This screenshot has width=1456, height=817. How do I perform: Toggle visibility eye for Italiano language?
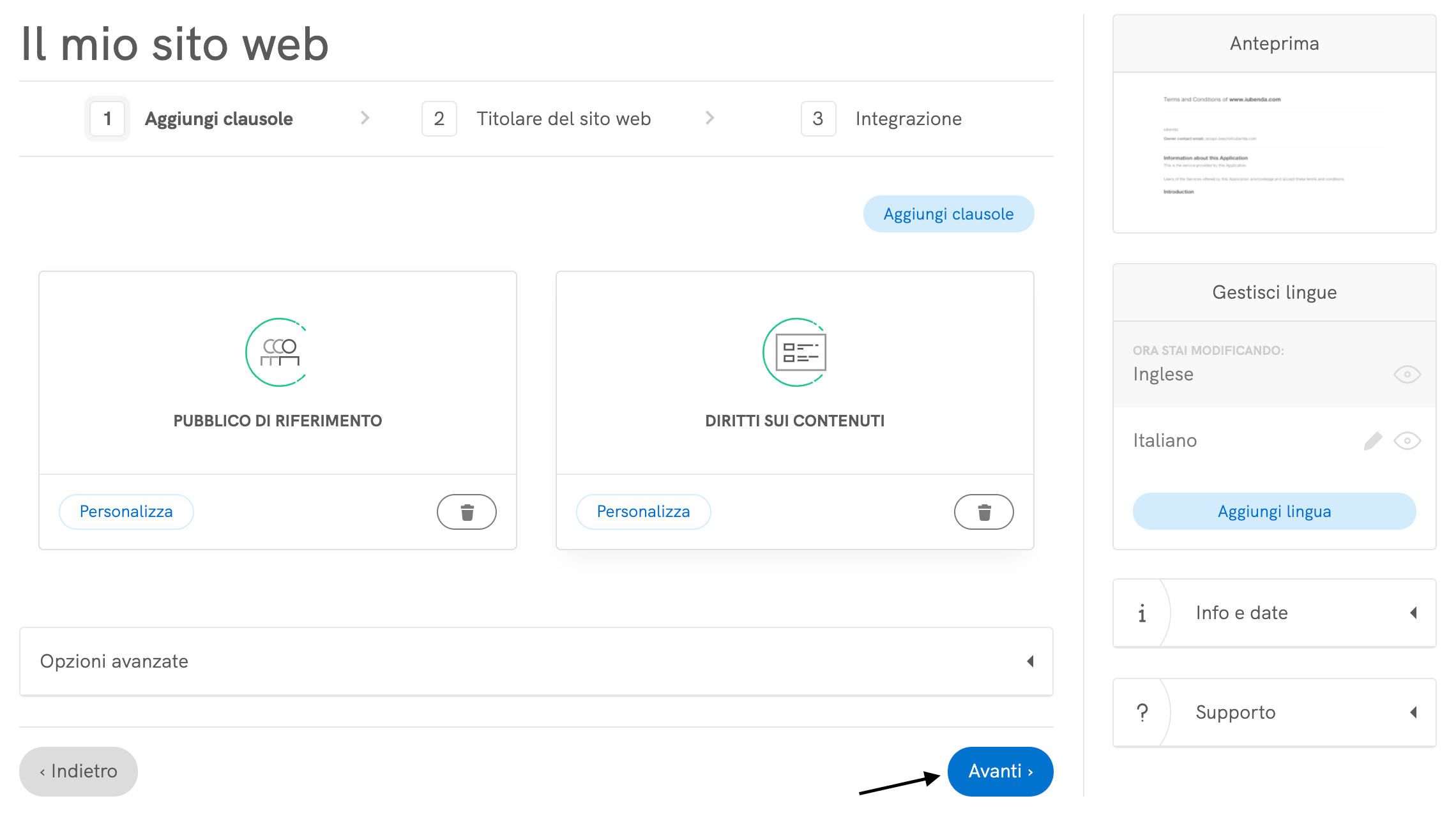[1407, 441]
